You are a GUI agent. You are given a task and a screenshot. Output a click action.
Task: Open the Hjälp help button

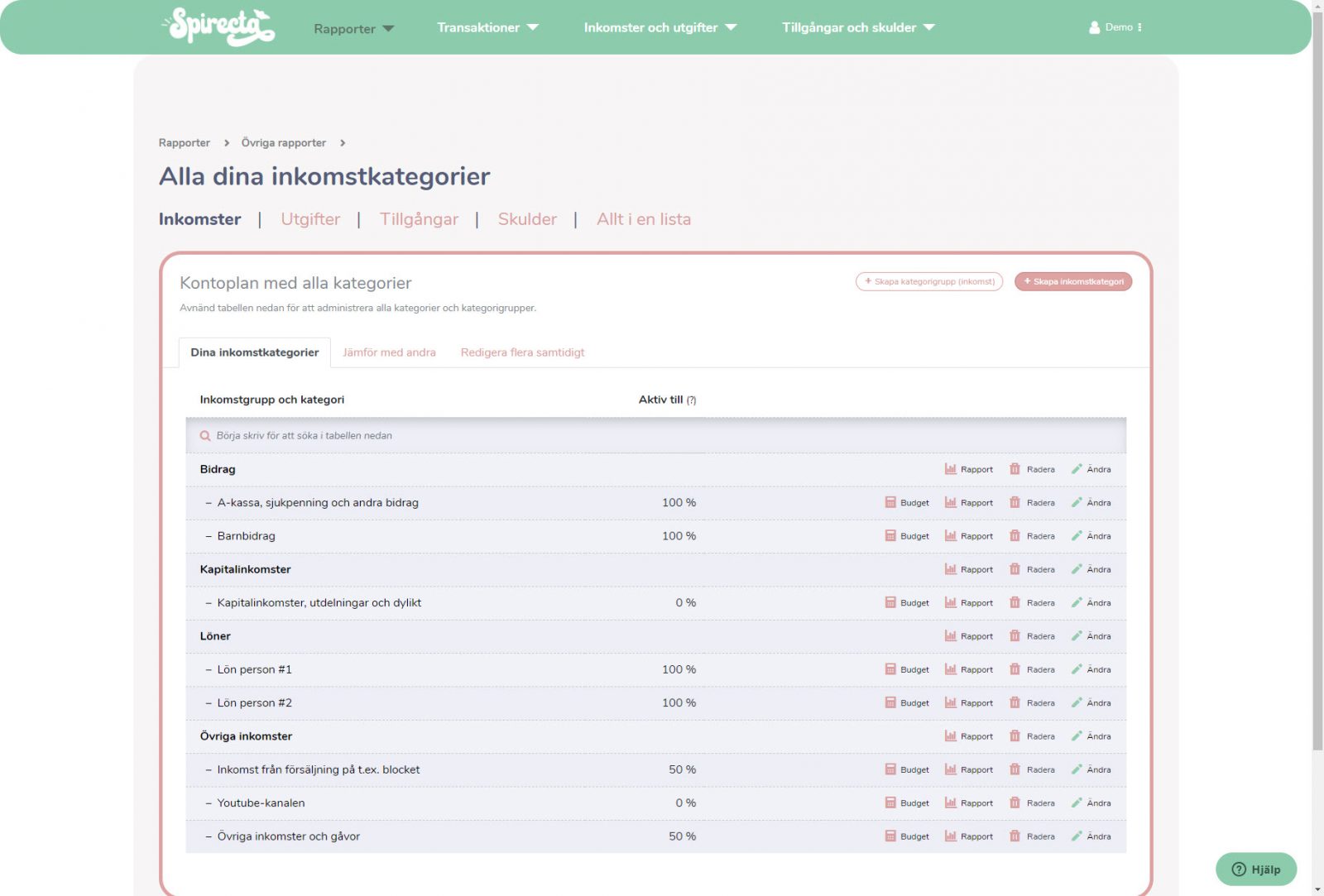pos(1255,869)
